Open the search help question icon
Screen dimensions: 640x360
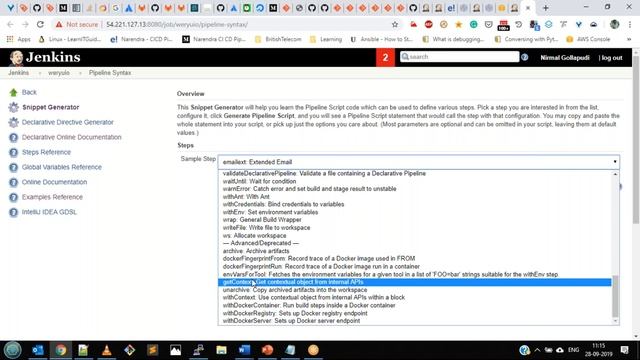coord(524,57)
